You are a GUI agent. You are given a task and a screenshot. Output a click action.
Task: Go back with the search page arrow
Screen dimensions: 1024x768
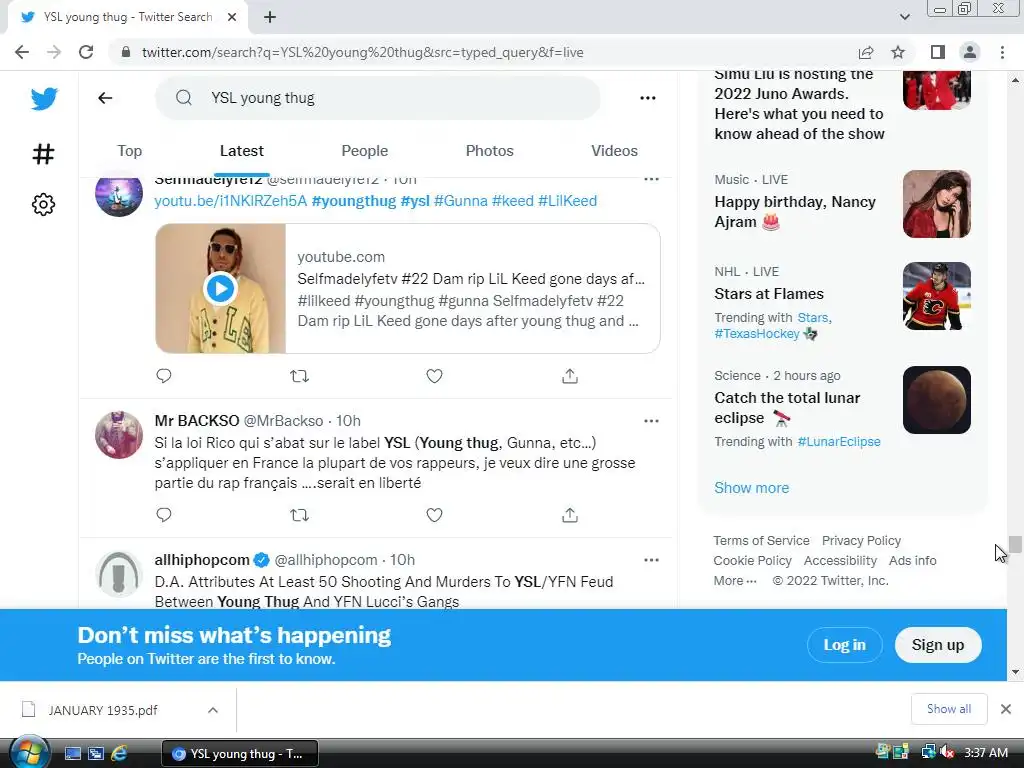click(x=105, y=98)
